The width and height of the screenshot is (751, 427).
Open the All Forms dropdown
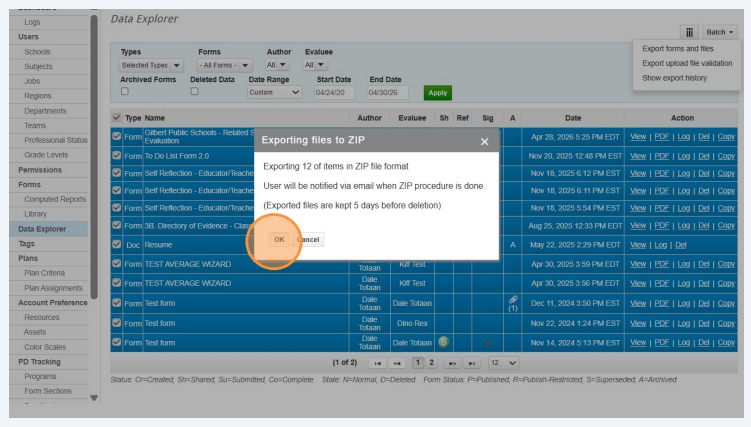tap(224, 65)
